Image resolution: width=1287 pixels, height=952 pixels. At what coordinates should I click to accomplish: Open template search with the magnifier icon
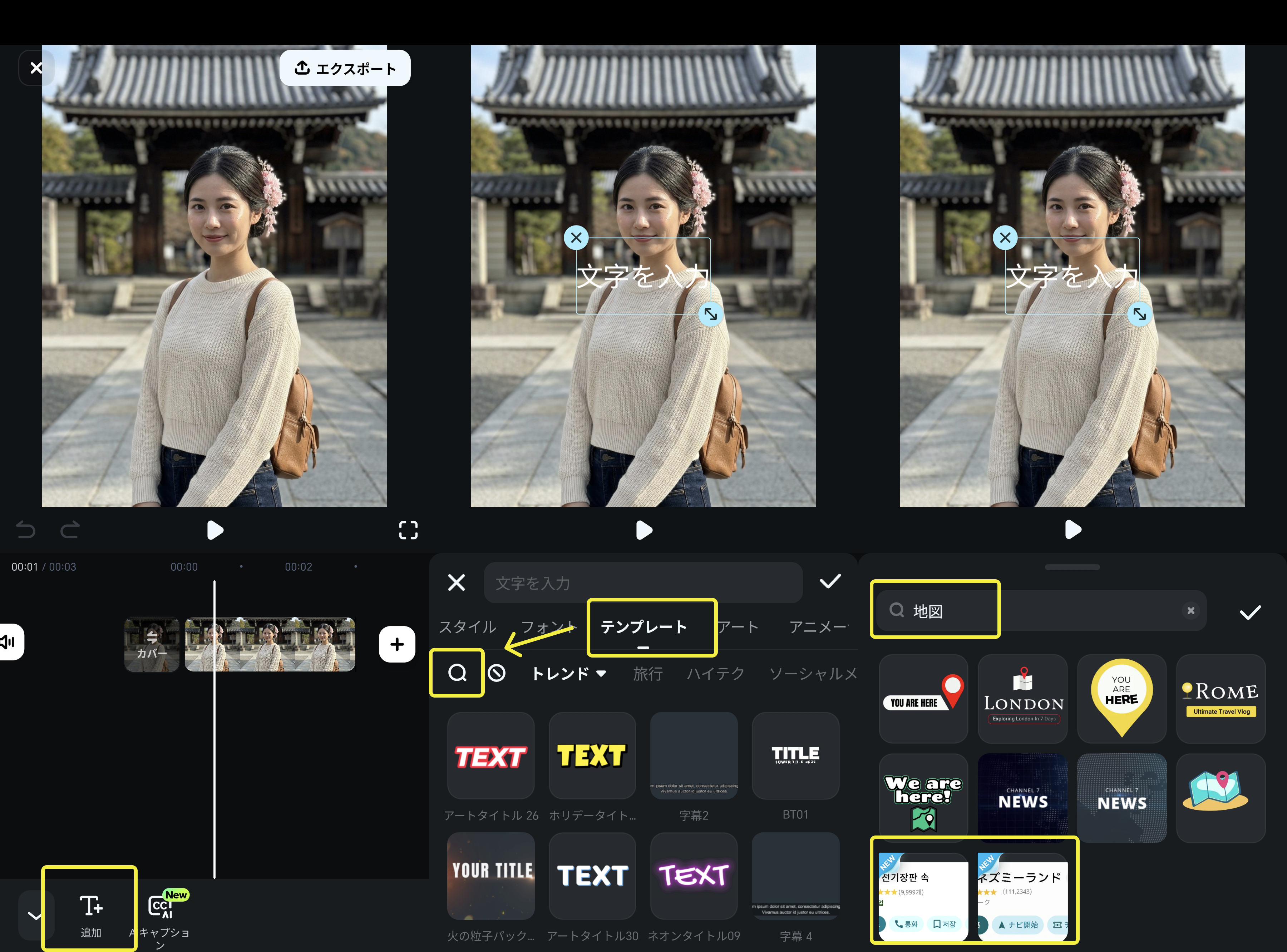pyautogui.click(x=457, y=673)
